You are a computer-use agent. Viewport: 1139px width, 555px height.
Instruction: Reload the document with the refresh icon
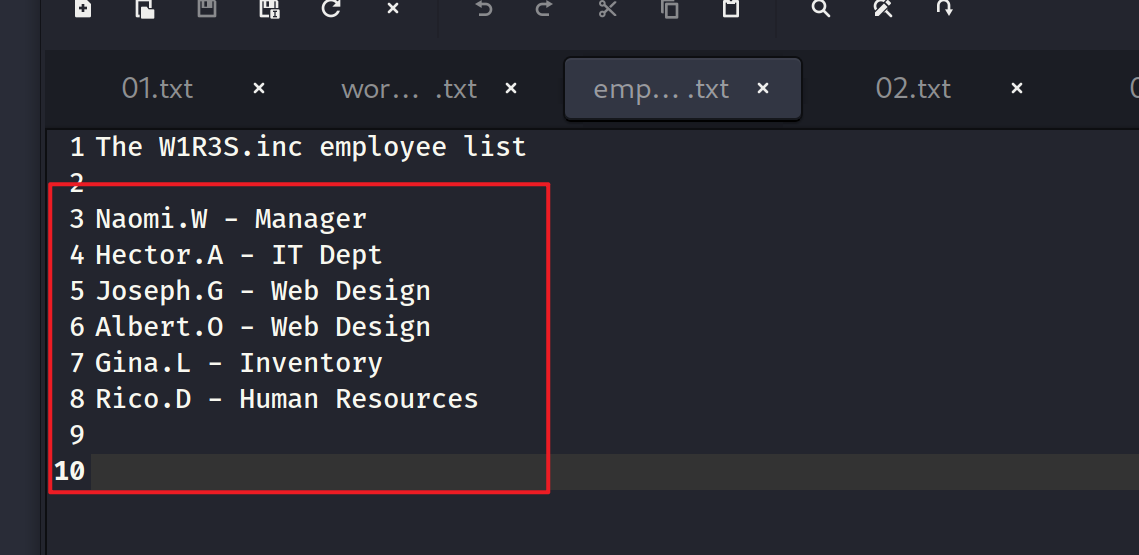pyautogui.click(x=331, y=9)
